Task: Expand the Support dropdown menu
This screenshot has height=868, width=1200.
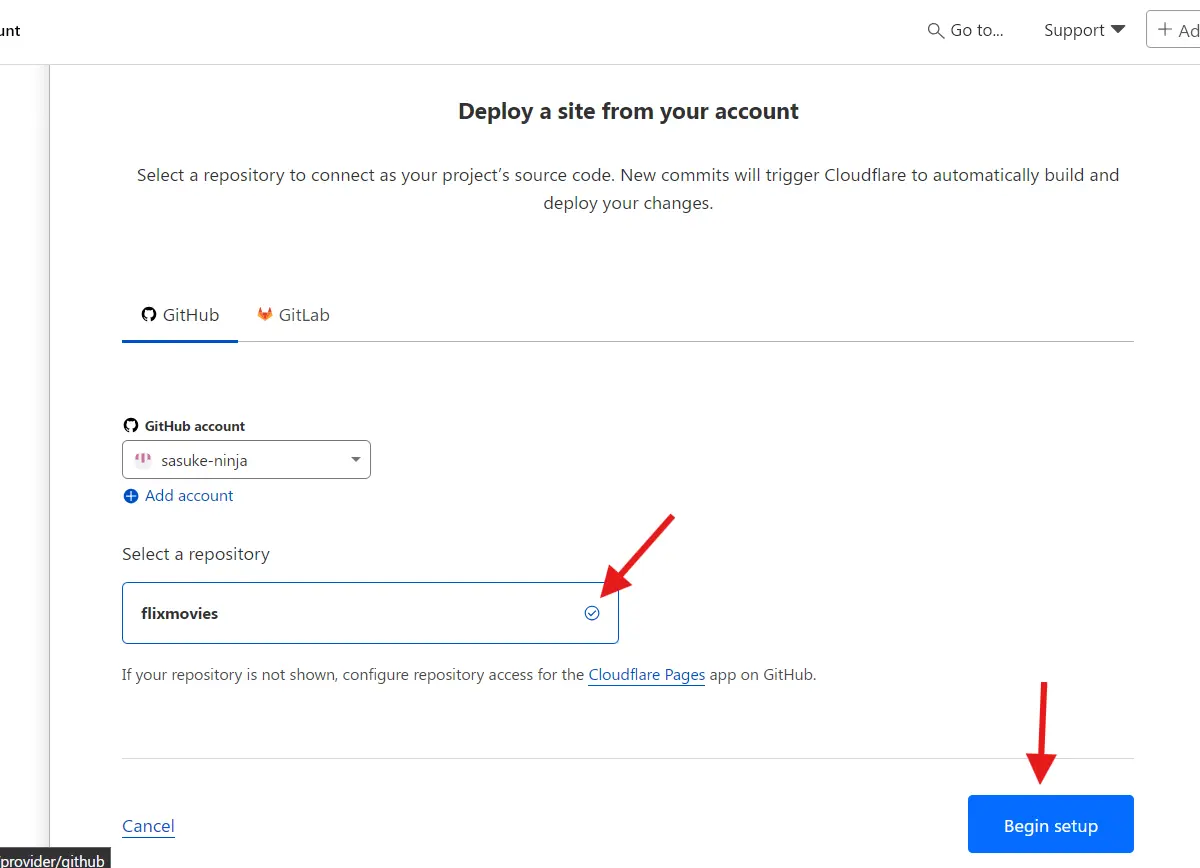Action: (x=1084, y=30)
